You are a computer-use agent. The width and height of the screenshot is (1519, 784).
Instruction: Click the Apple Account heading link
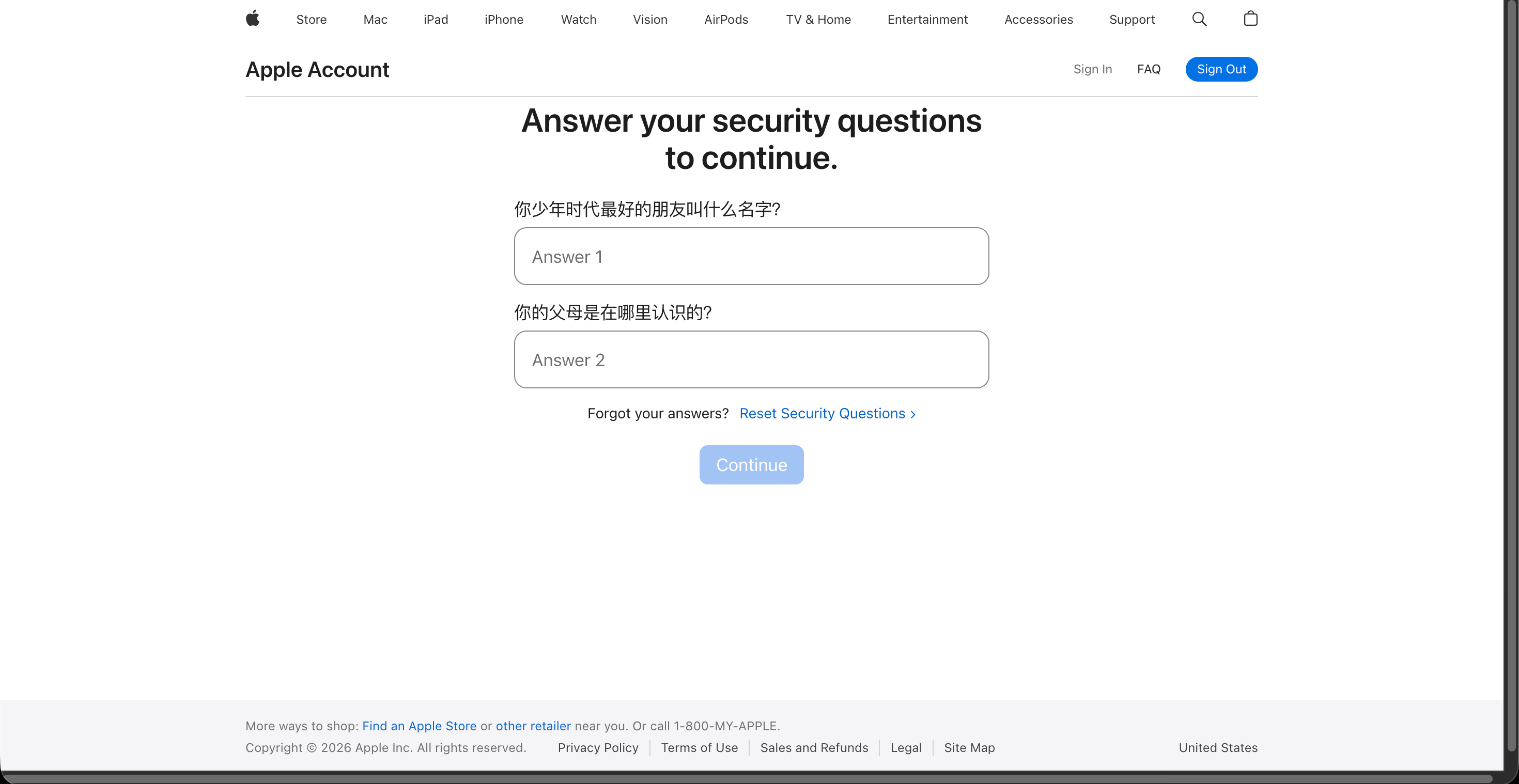317,70
